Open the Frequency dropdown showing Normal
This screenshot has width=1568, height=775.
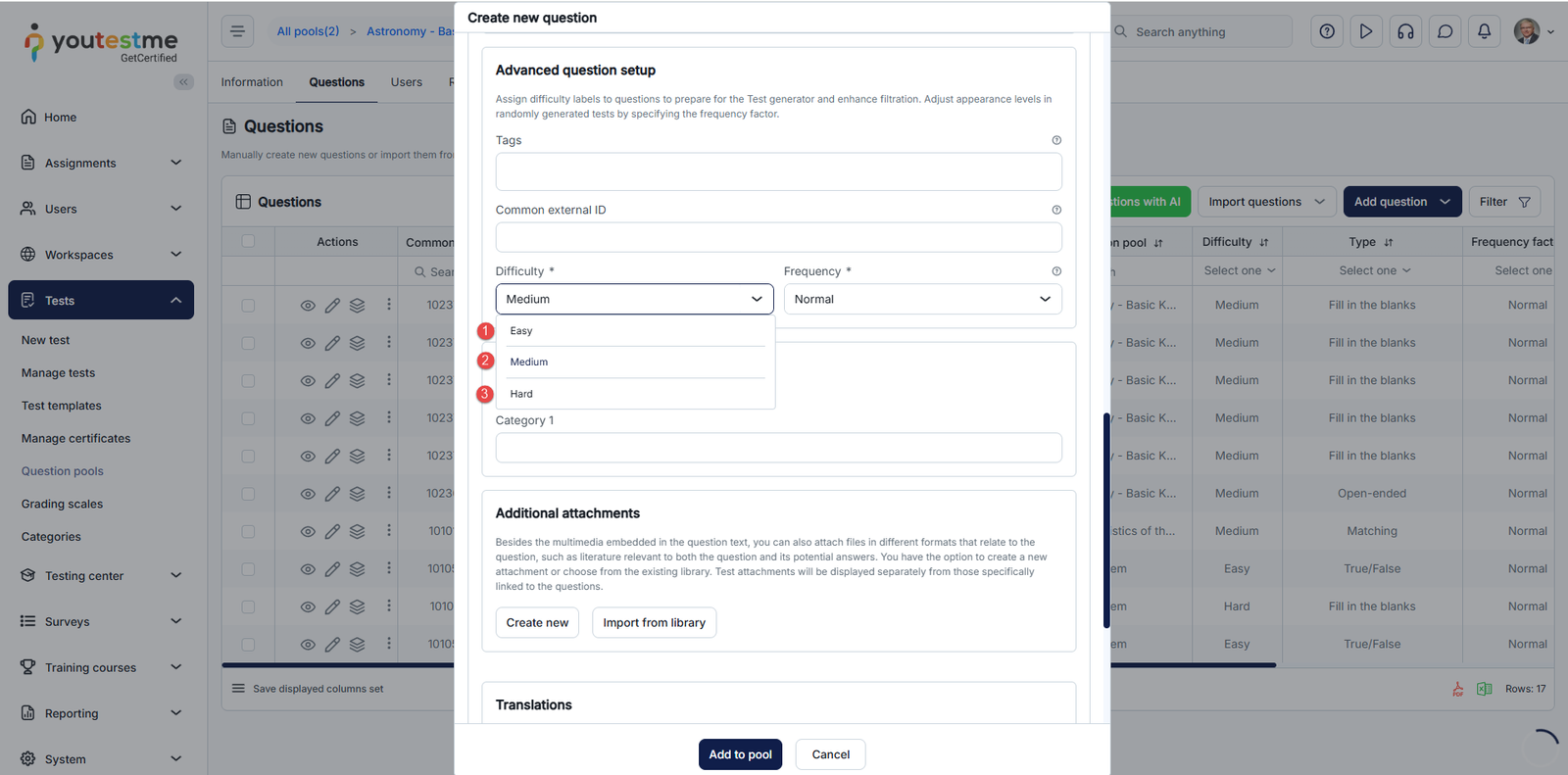point(922,299)
